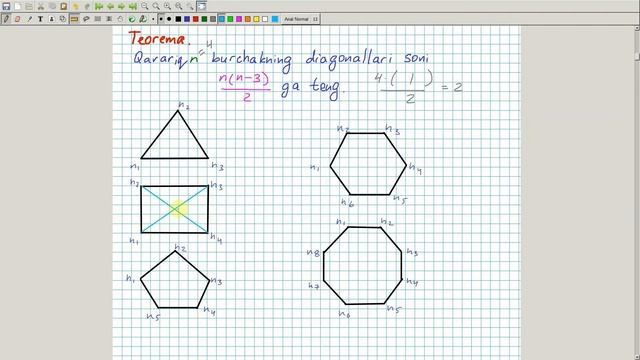The height and width of the screenshot is (360, 640).
Task: Open the Arial Normal font selector
Action: click(x=301, y=19)
